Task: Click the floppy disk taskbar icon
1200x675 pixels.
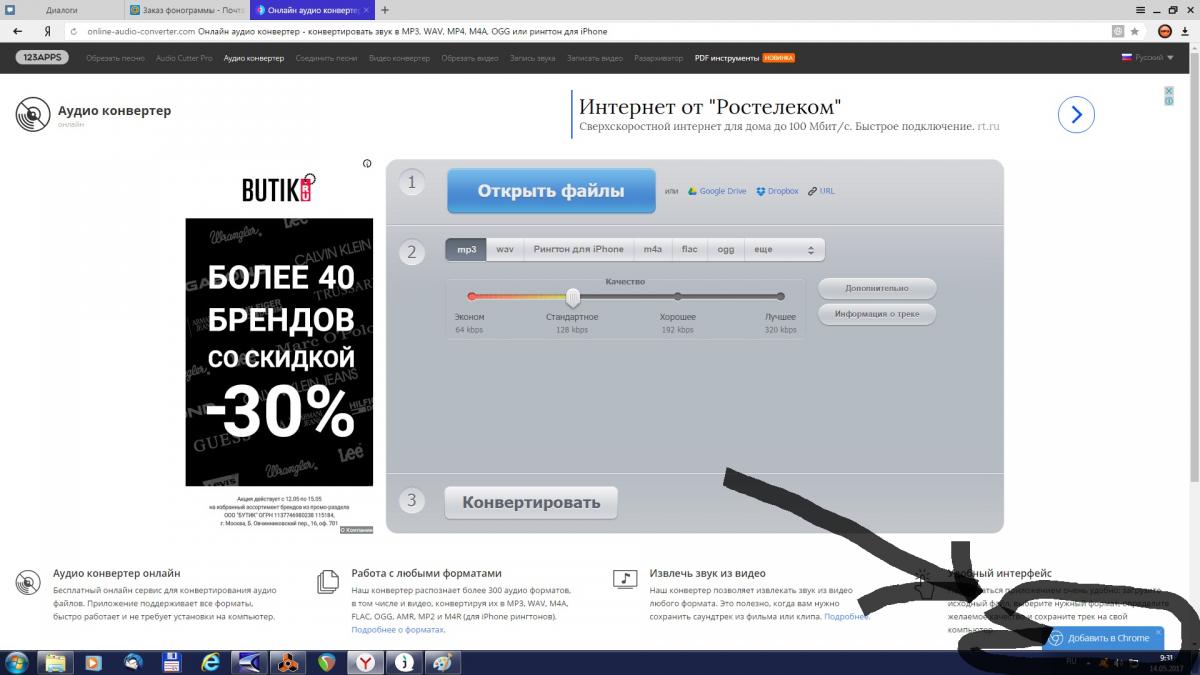Action: [171, 662]
